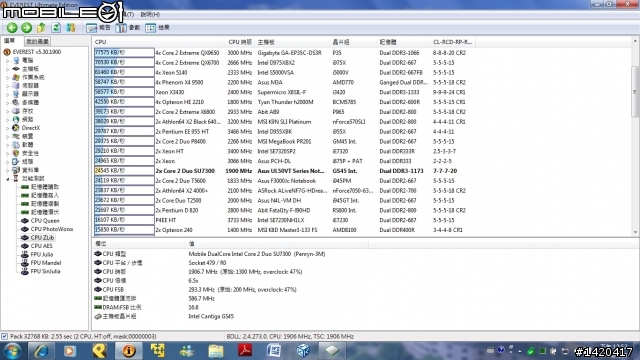
Task: Collapse the Benchmark (效能測試) tree node arrow
Action: 7,179
